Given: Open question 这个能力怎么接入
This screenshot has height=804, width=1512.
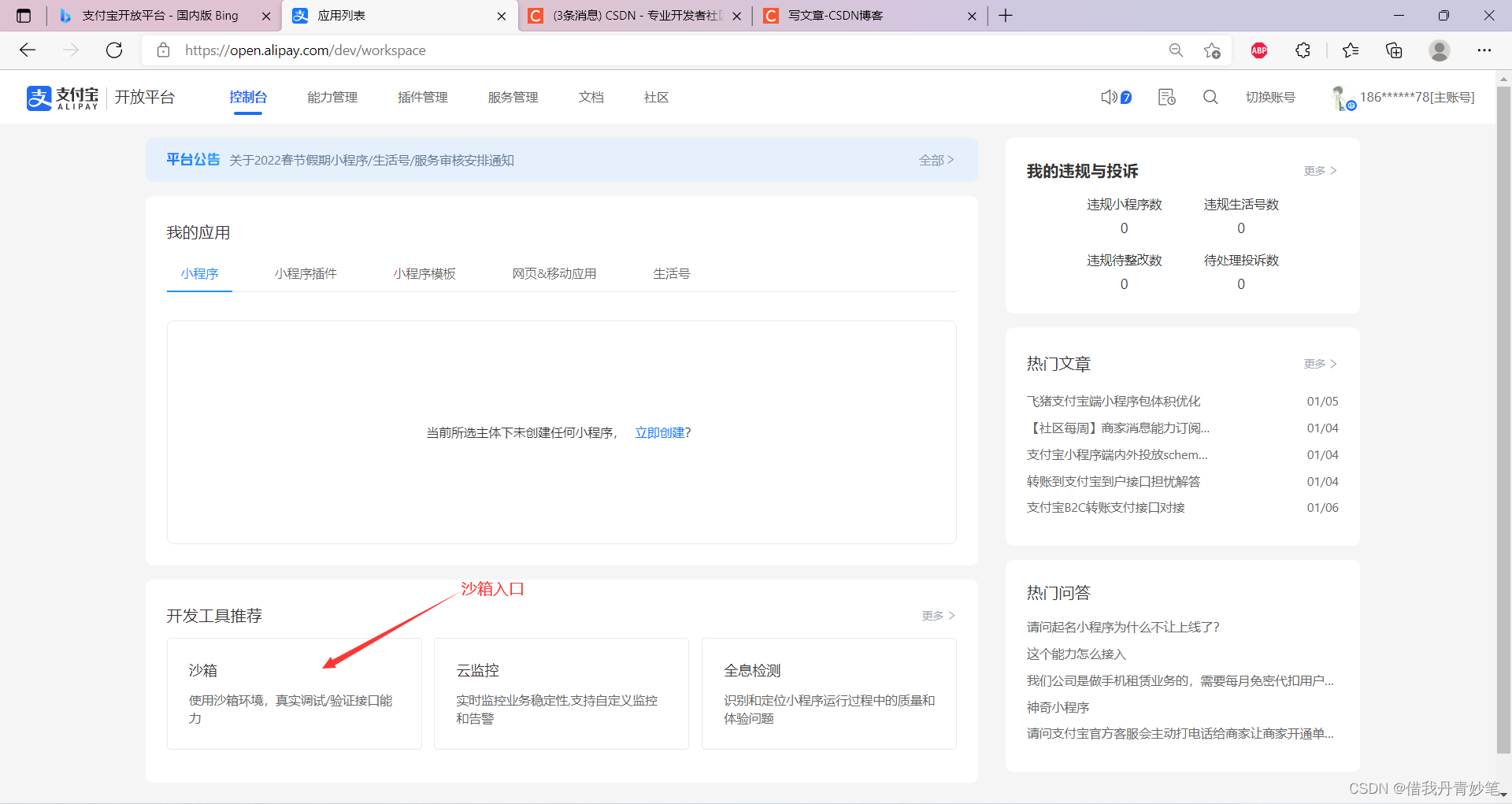Looking at the screenshot, I should click(1077, 654).
